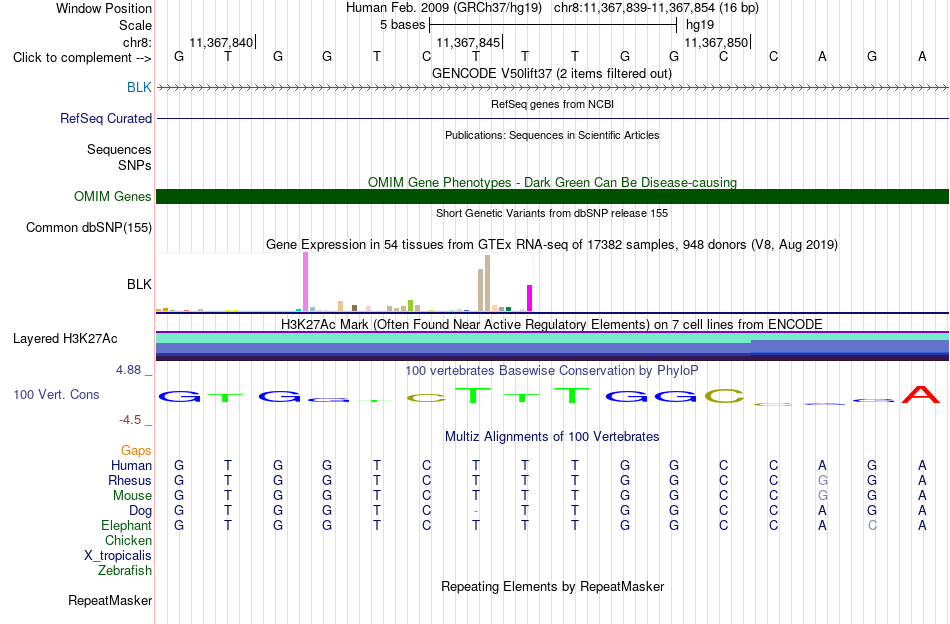Image resolution: width=950 pixels, height=624 pixels.
Task: Click the Gaps row label
Action: point(136,450)
